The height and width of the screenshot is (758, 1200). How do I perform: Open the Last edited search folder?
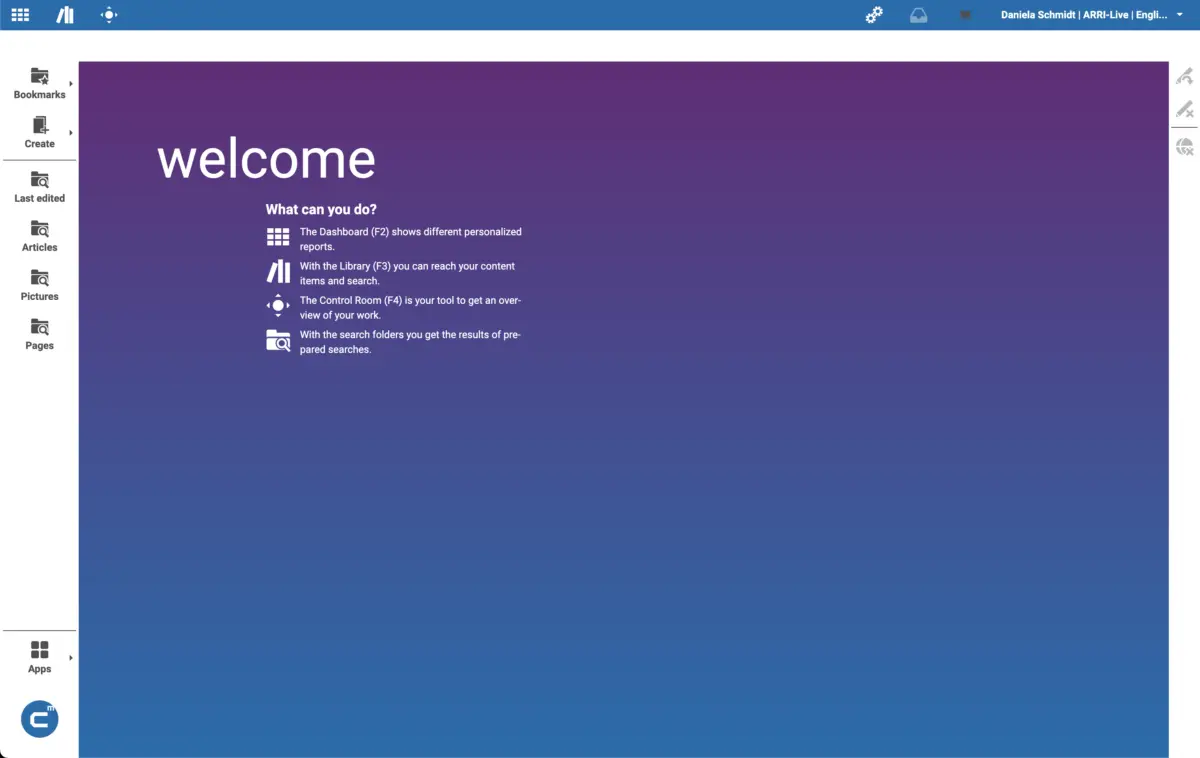click(39, 187)
